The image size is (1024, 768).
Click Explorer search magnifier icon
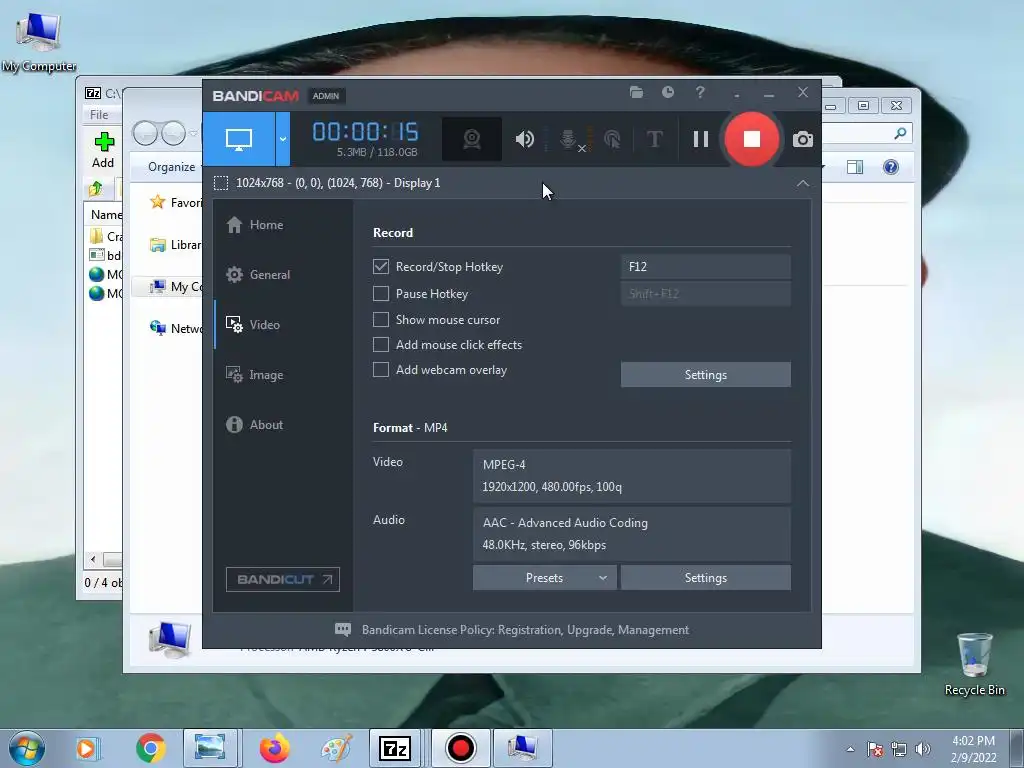click(900, 133)
